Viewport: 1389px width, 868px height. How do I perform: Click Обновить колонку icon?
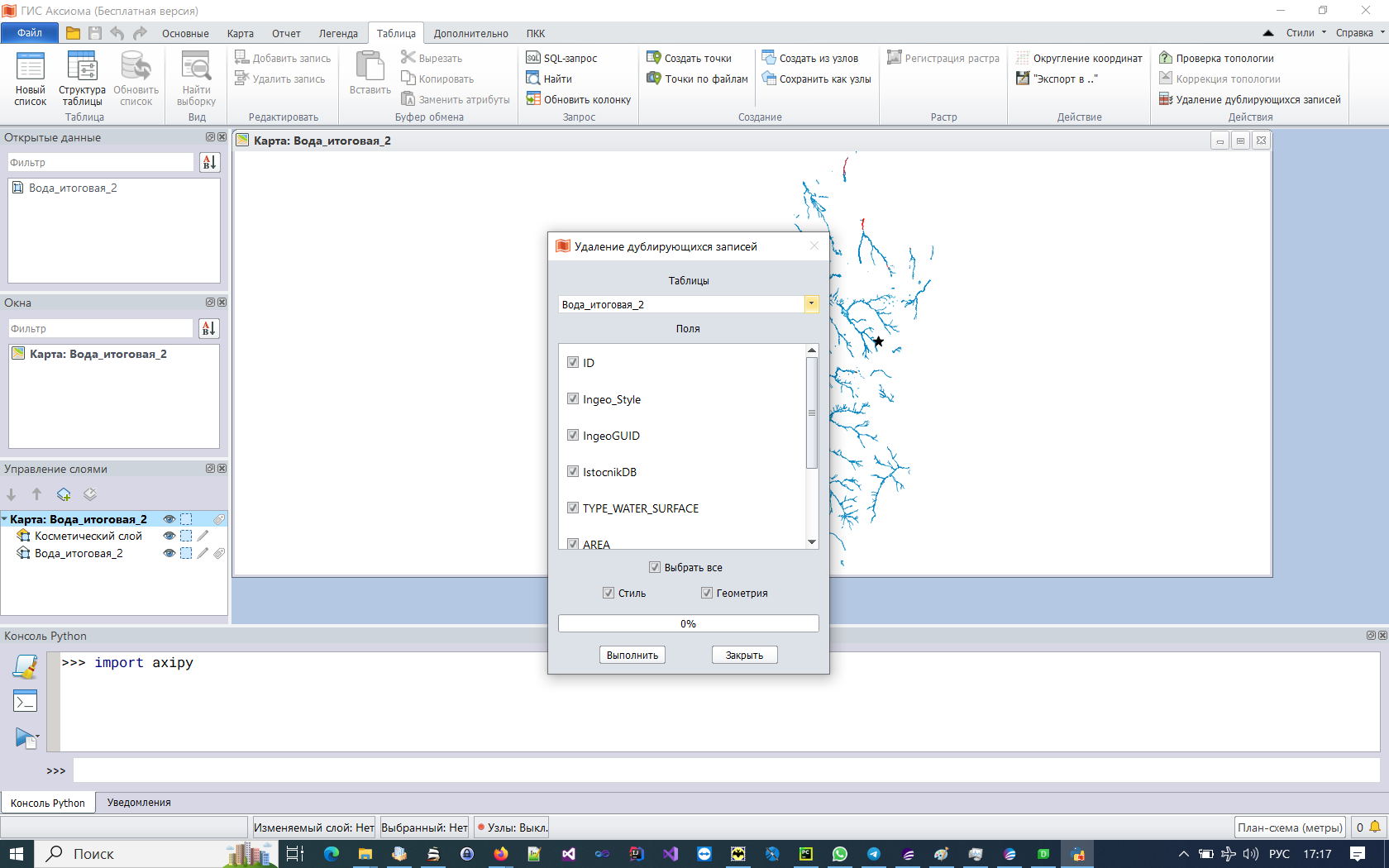click(x=533, y=99)
